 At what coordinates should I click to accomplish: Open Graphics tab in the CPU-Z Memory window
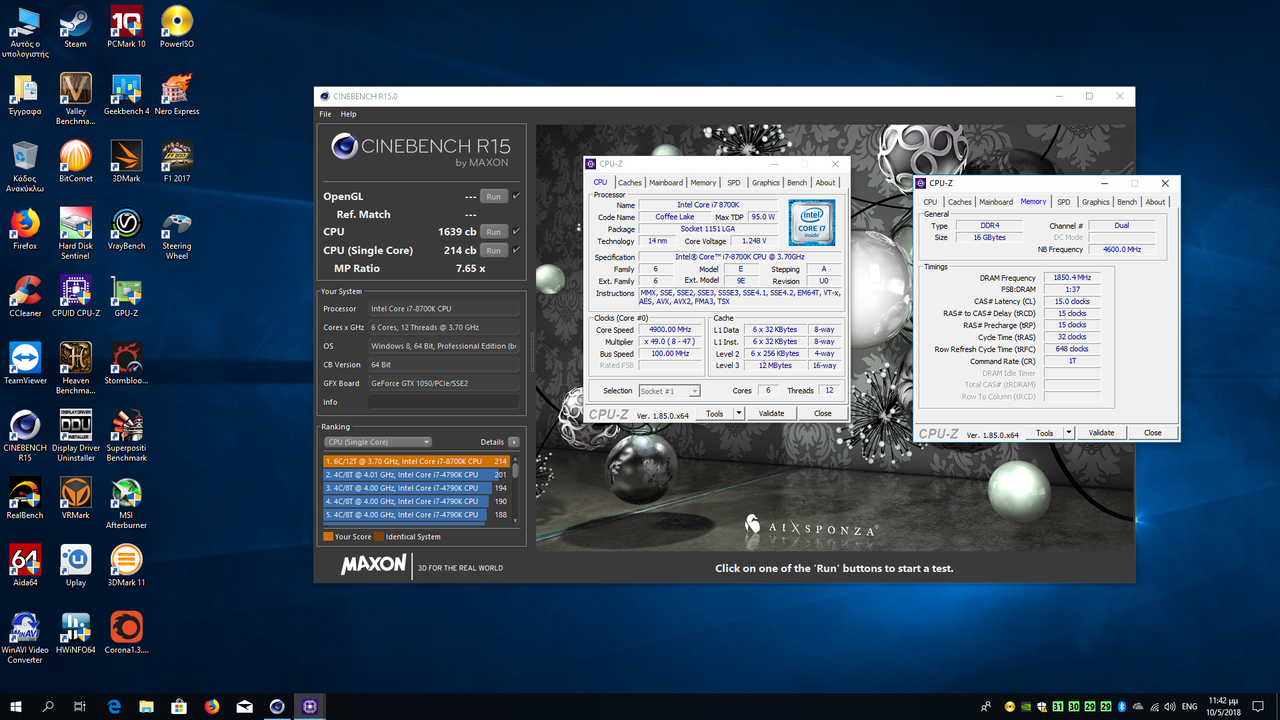(1096, 202)
